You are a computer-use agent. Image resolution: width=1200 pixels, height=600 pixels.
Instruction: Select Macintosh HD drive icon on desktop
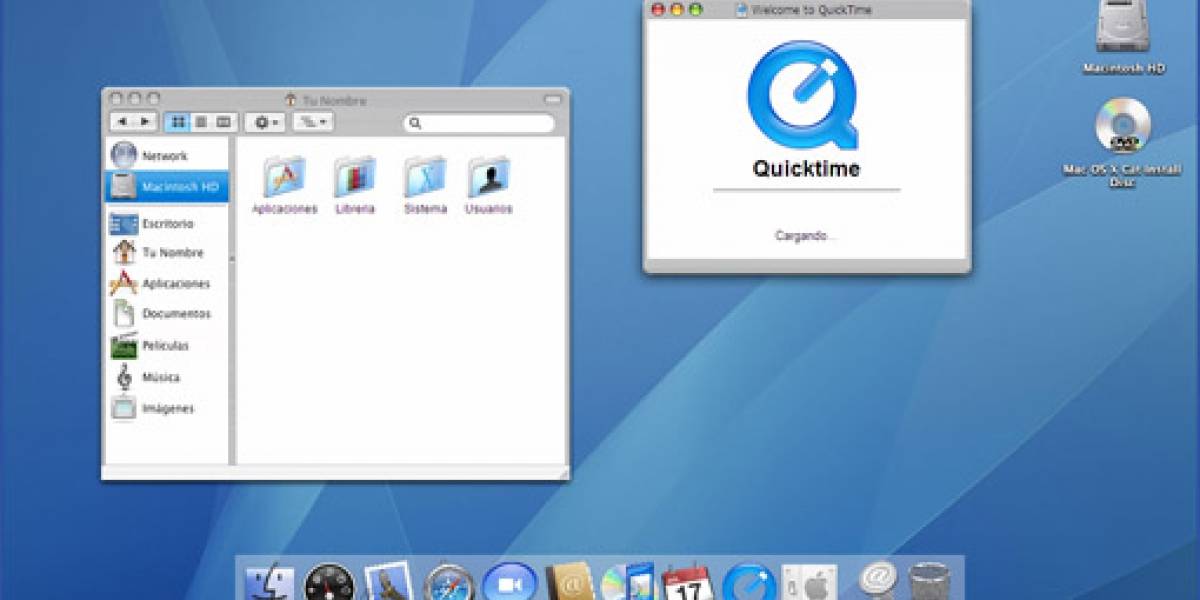[x=1123, y=28]
